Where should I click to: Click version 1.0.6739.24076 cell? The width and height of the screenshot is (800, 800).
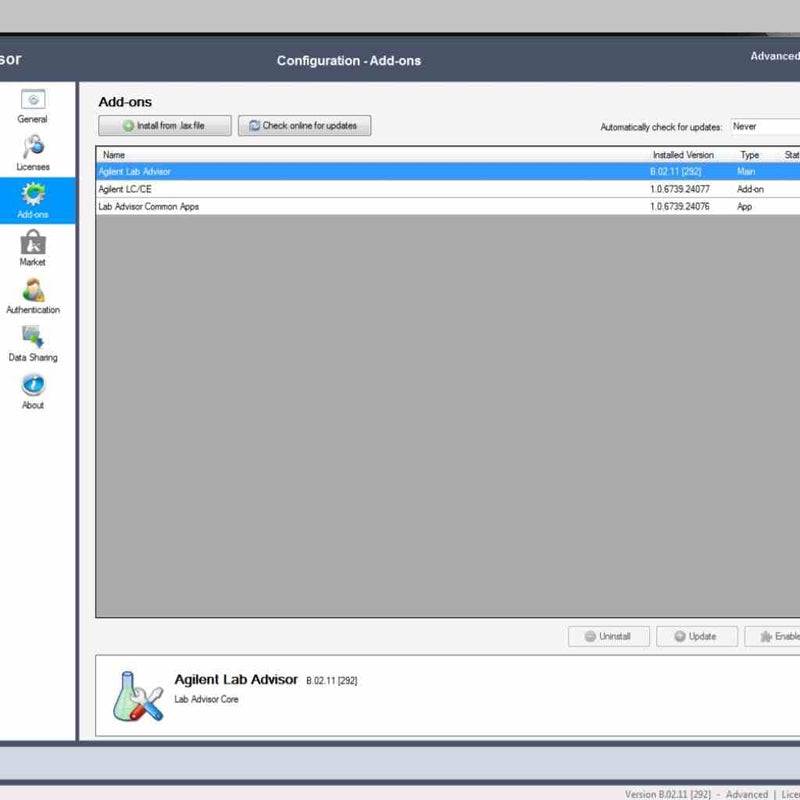coord(680,206)
